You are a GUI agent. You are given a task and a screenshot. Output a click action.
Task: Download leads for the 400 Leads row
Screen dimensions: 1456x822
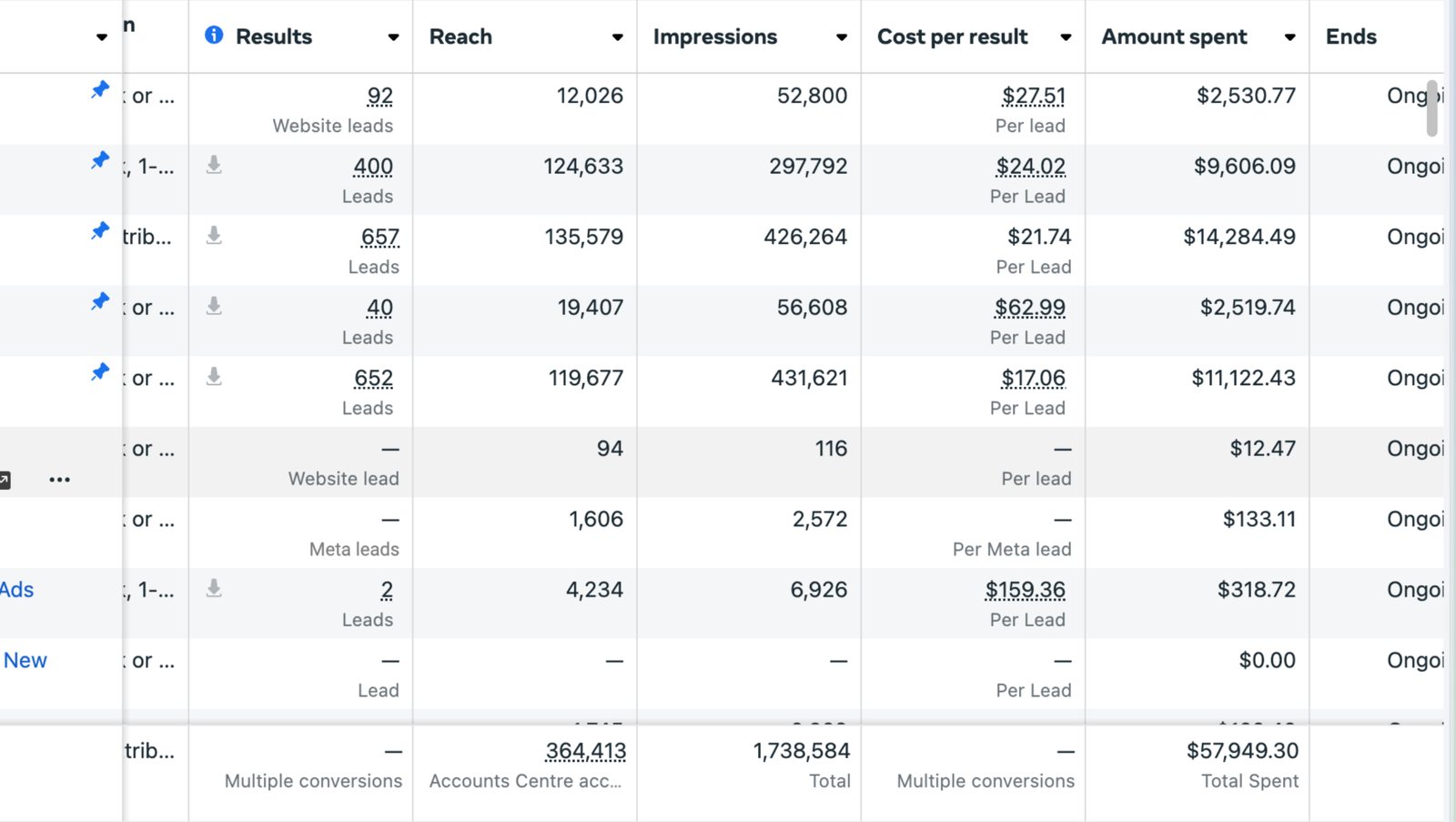[x=214, y=165]
